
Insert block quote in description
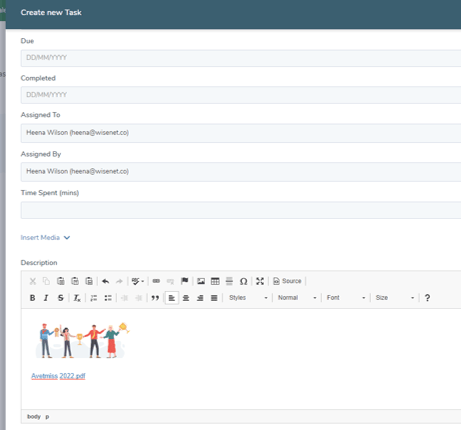point(155,298)
